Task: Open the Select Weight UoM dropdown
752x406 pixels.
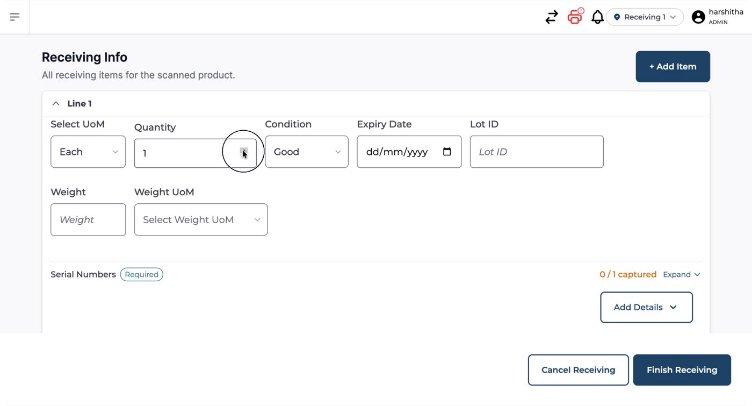Action: click(x=201, y=220)
